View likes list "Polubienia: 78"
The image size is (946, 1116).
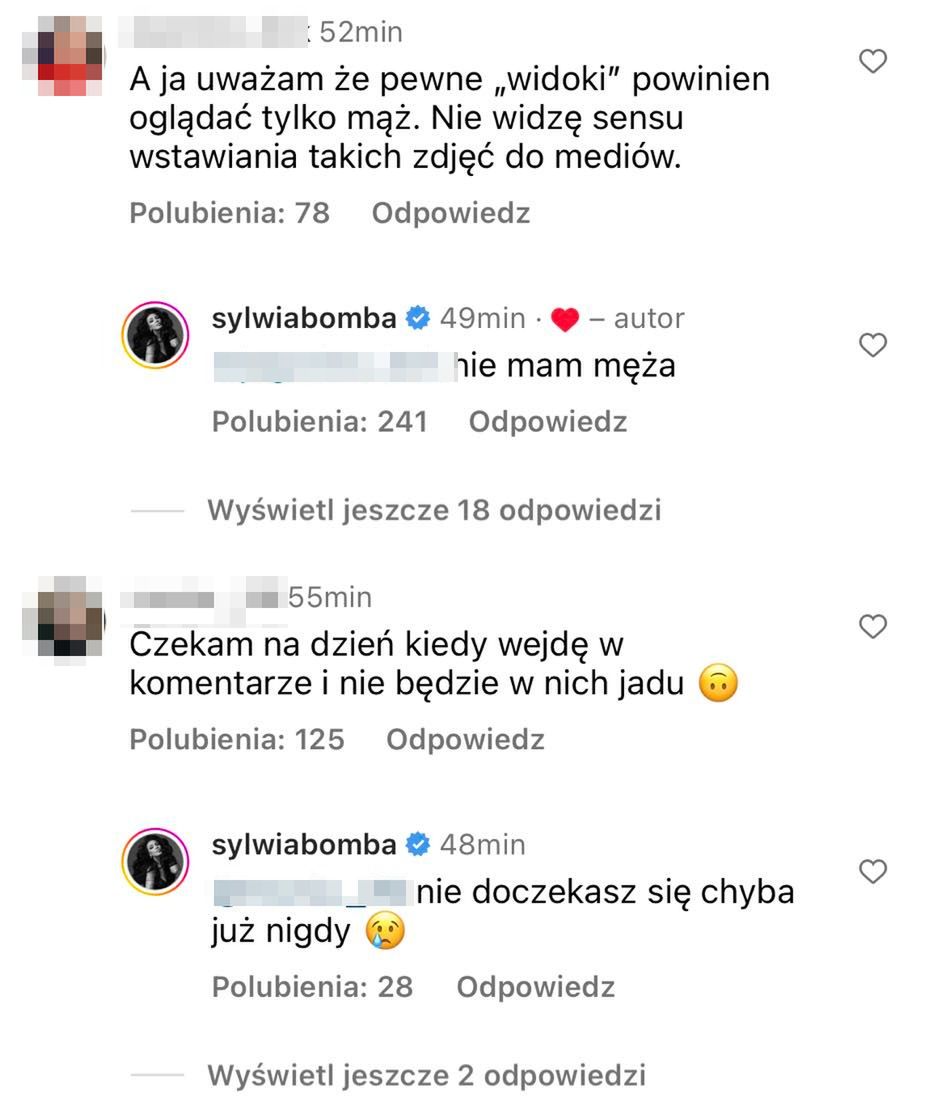230,213
